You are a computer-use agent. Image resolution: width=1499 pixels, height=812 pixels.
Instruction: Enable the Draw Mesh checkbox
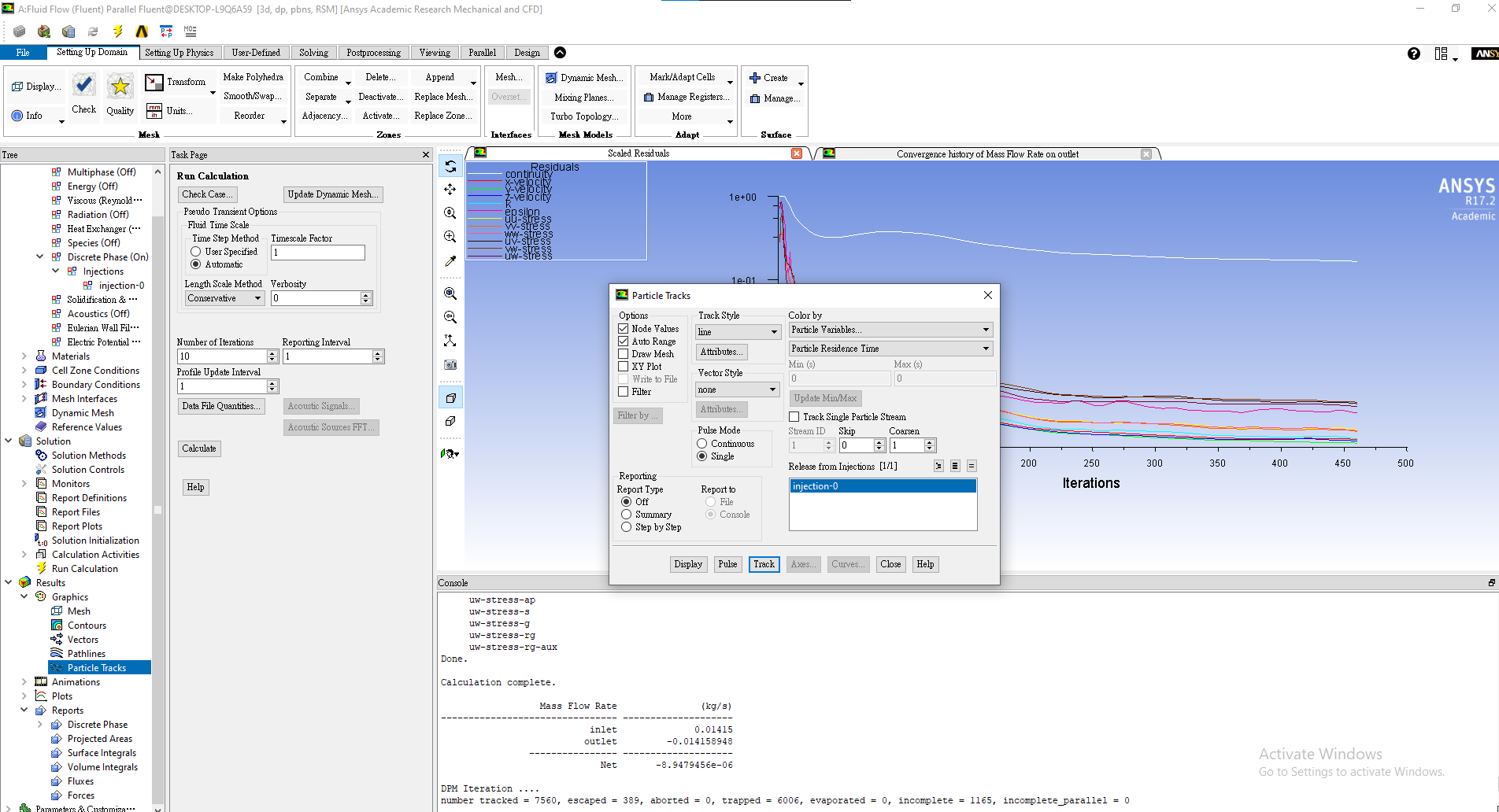624,354
